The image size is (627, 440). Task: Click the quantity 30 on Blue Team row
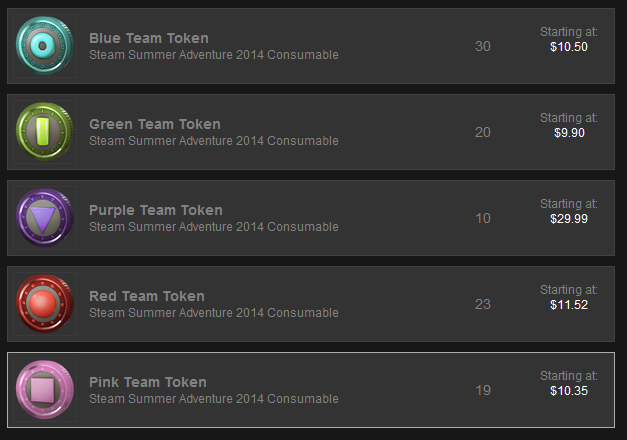pyautogui.click(x=483, y=46)
